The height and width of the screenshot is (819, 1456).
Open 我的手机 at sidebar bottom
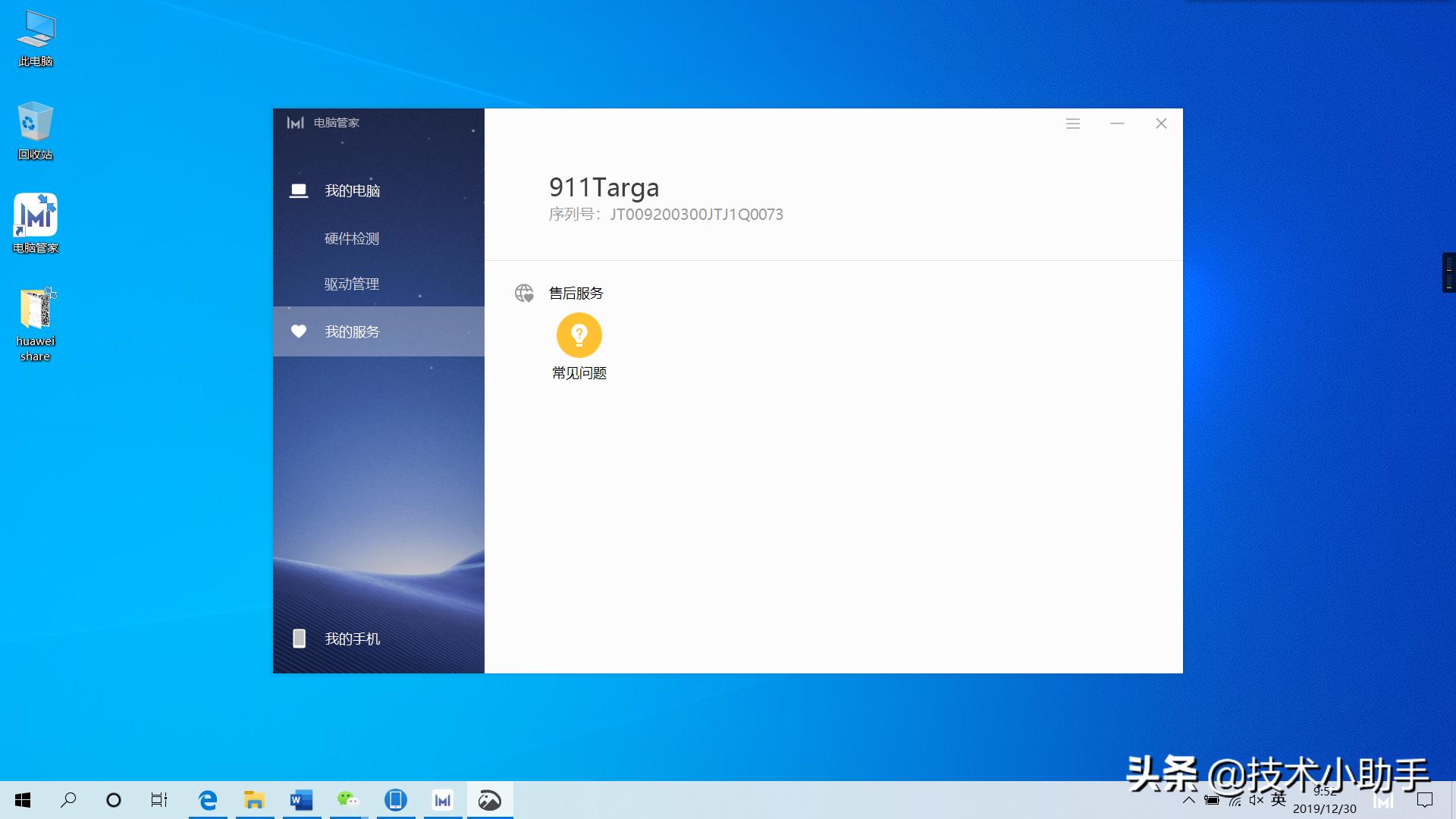tap(352, 639)
